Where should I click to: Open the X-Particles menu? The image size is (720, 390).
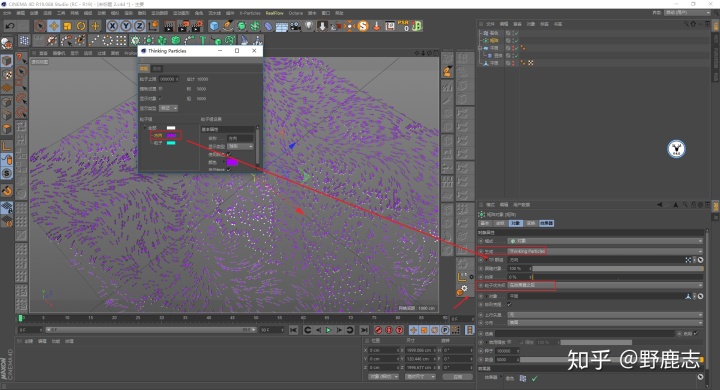(250, 13)
